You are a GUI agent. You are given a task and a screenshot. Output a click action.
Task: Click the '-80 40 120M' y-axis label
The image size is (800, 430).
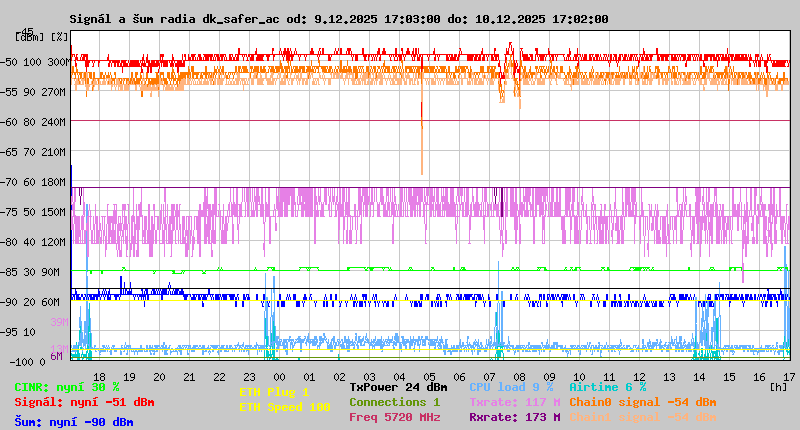tap(33, 242)
